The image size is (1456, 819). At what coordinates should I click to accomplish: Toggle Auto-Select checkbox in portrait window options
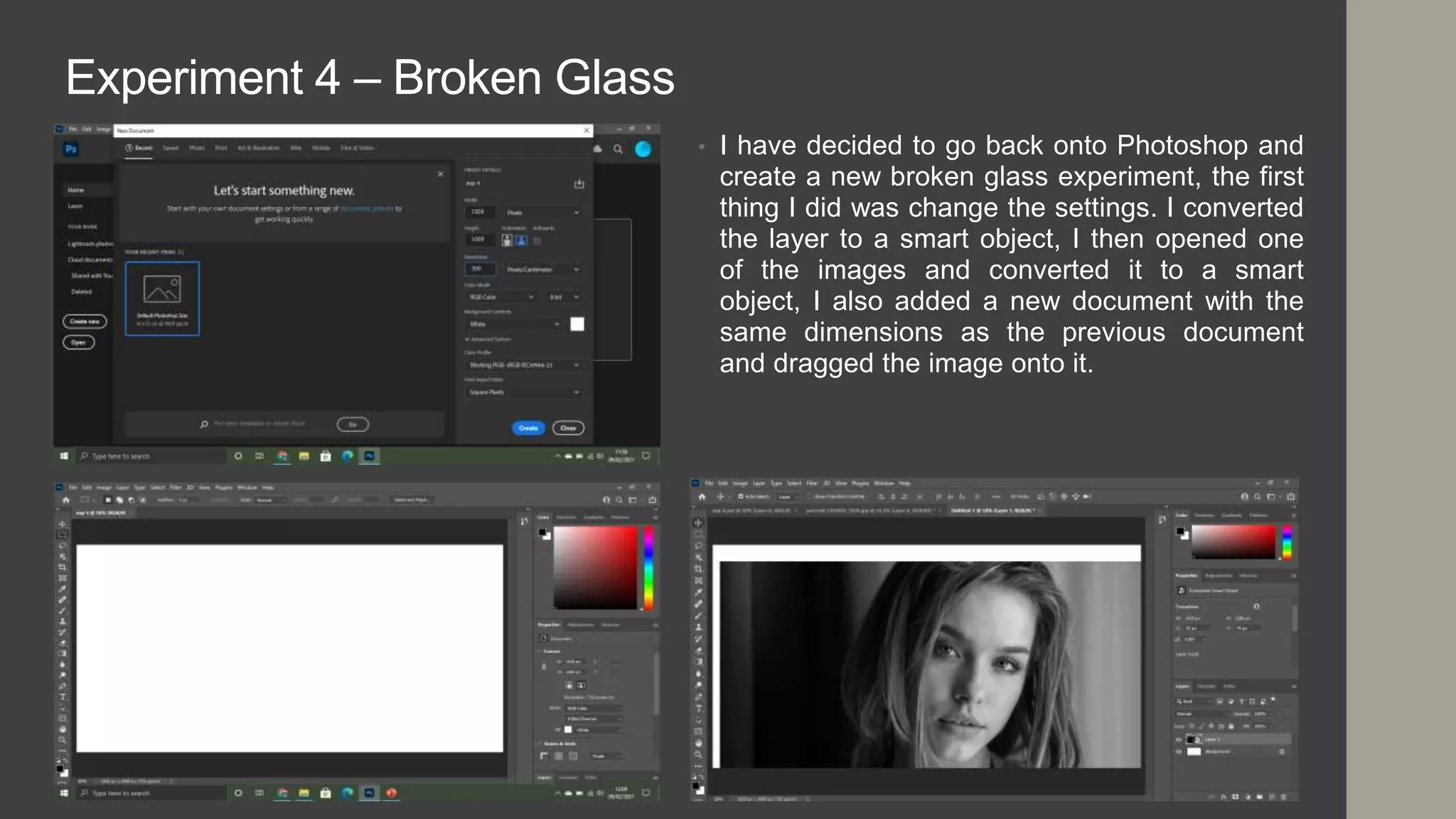[x=741, y=496]
